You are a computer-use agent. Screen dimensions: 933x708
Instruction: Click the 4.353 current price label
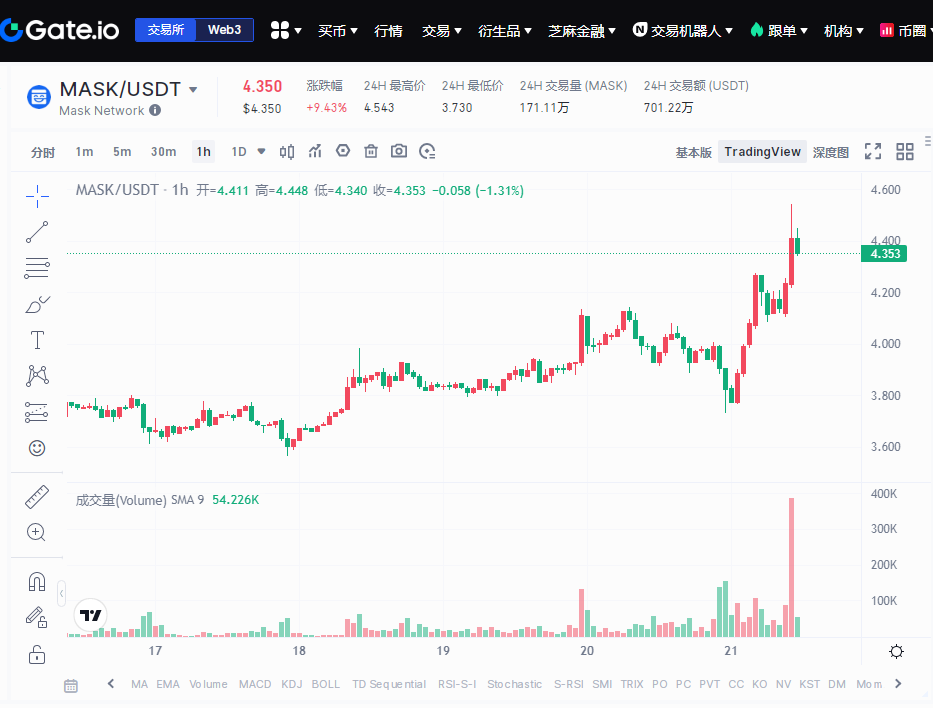click(x=884, y=253)
